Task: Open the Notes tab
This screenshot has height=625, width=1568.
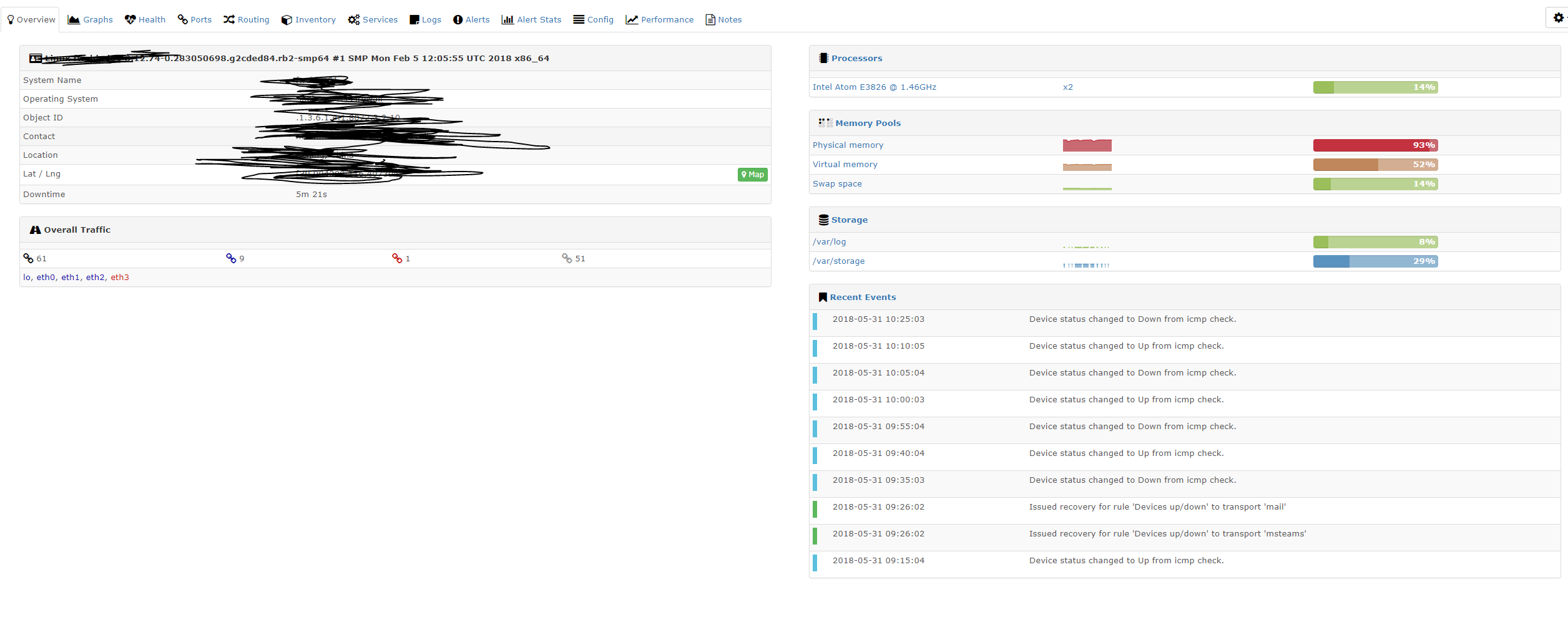Action: (724, 20)
